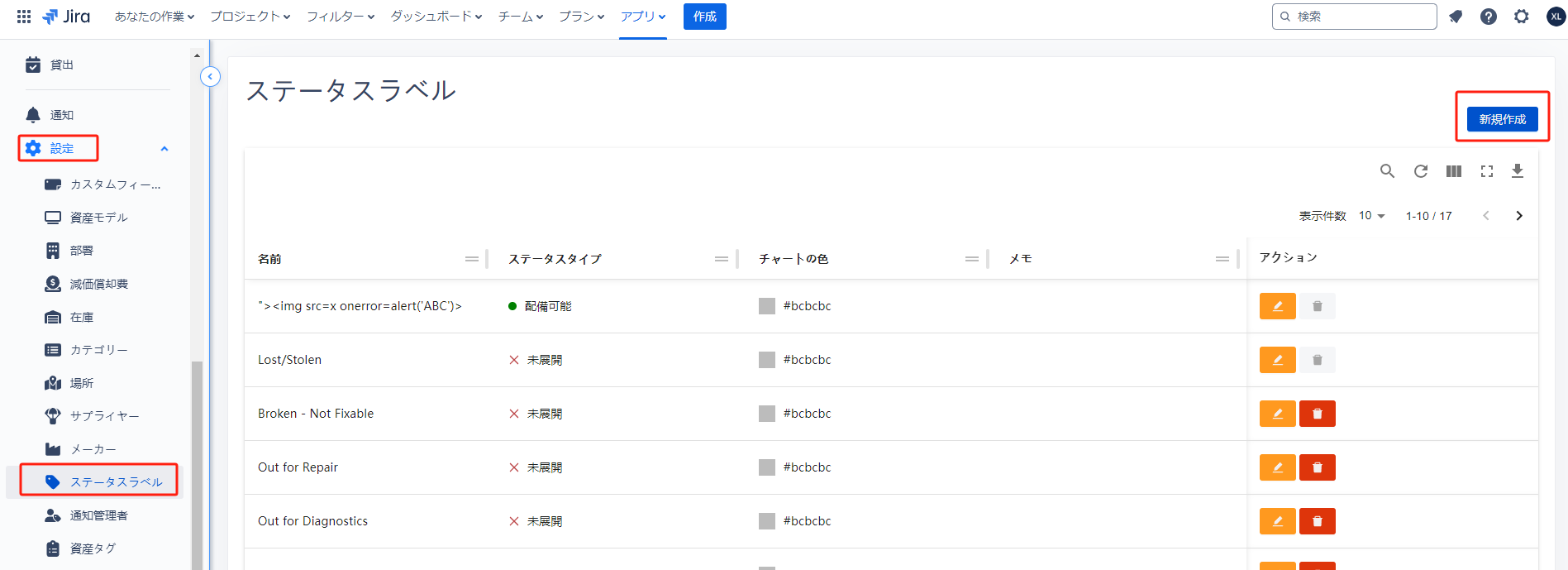Open the help question mark menu

coord(1488,17)
